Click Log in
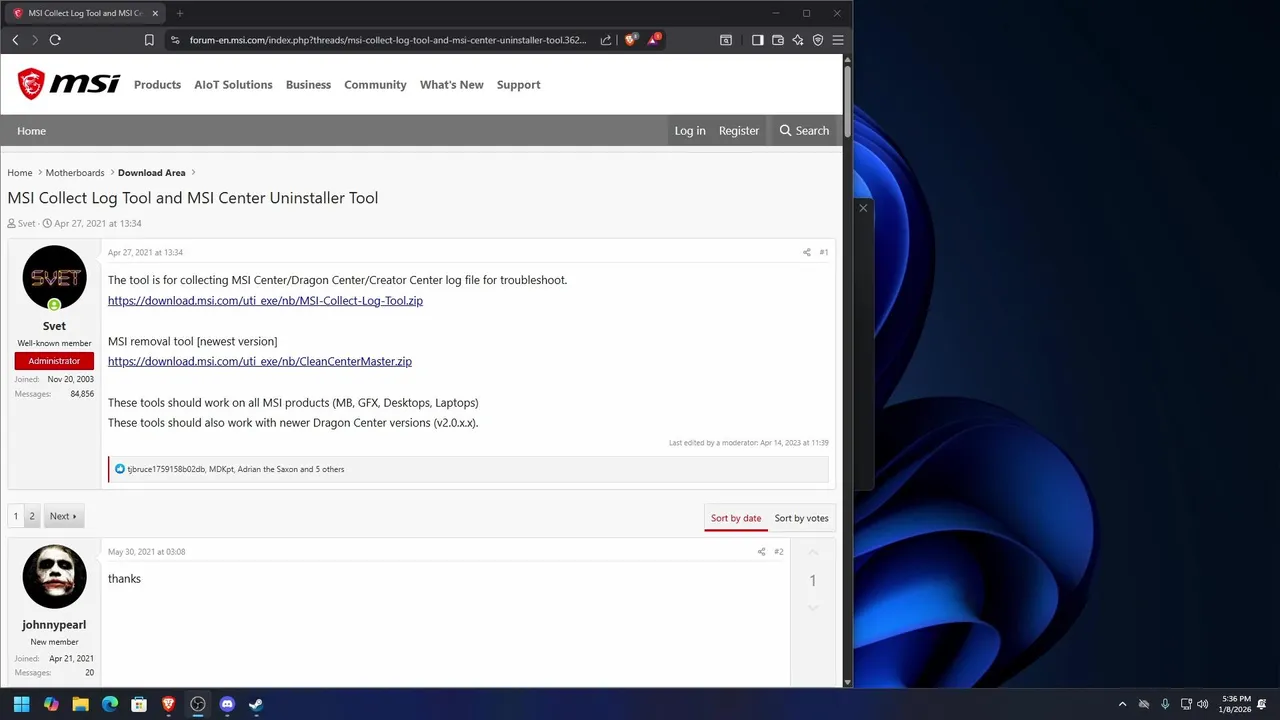This screenshot has height=720, width=1280. click(690, 131)
